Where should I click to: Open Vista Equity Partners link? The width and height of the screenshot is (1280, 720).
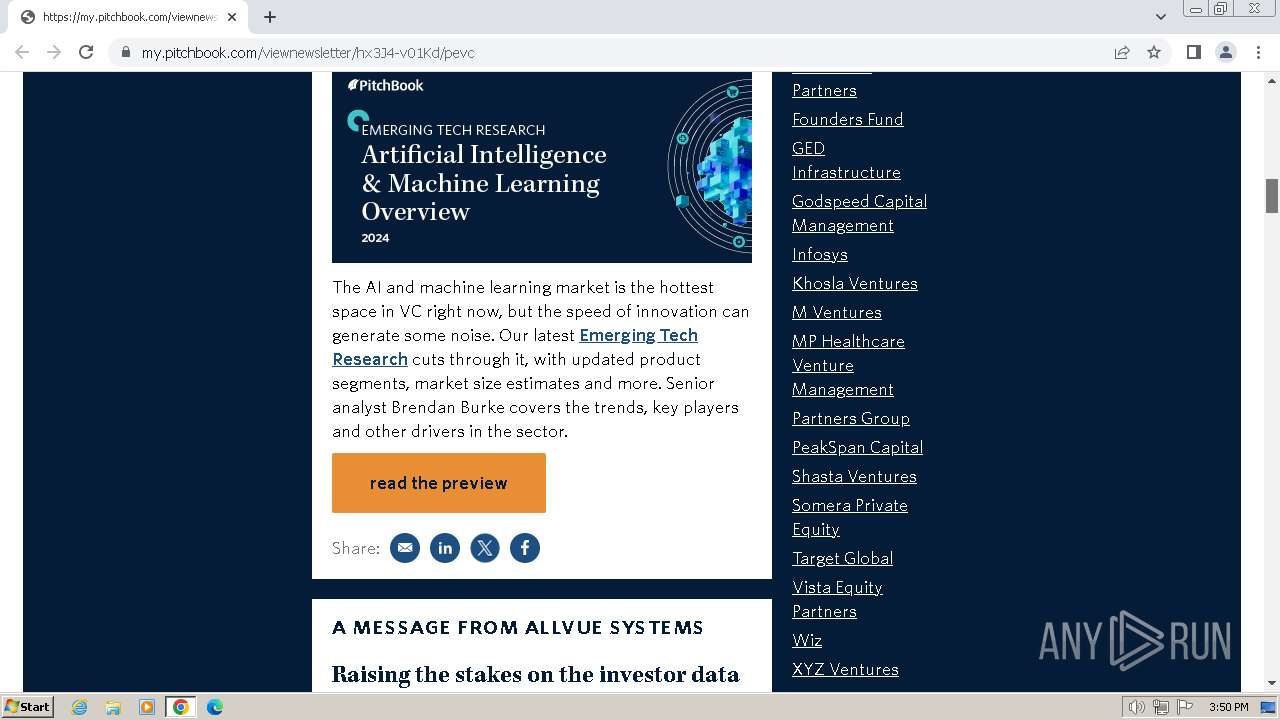837,599
